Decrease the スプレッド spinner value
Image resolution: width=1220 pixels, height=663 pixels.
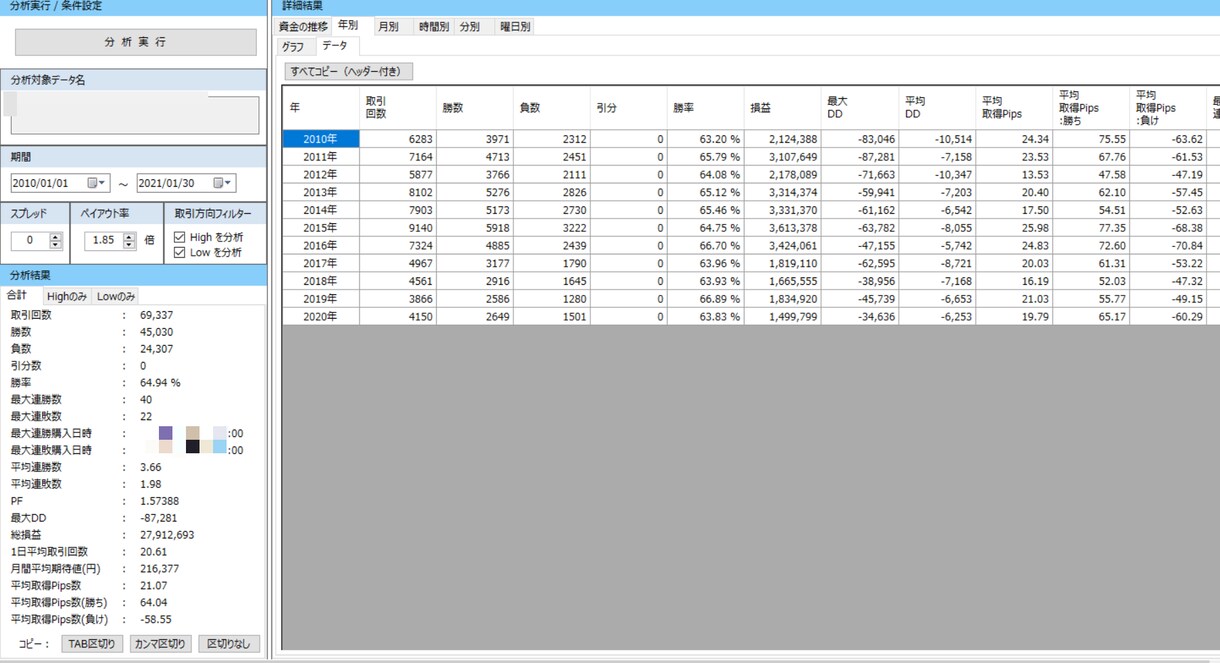pos(56,245)
